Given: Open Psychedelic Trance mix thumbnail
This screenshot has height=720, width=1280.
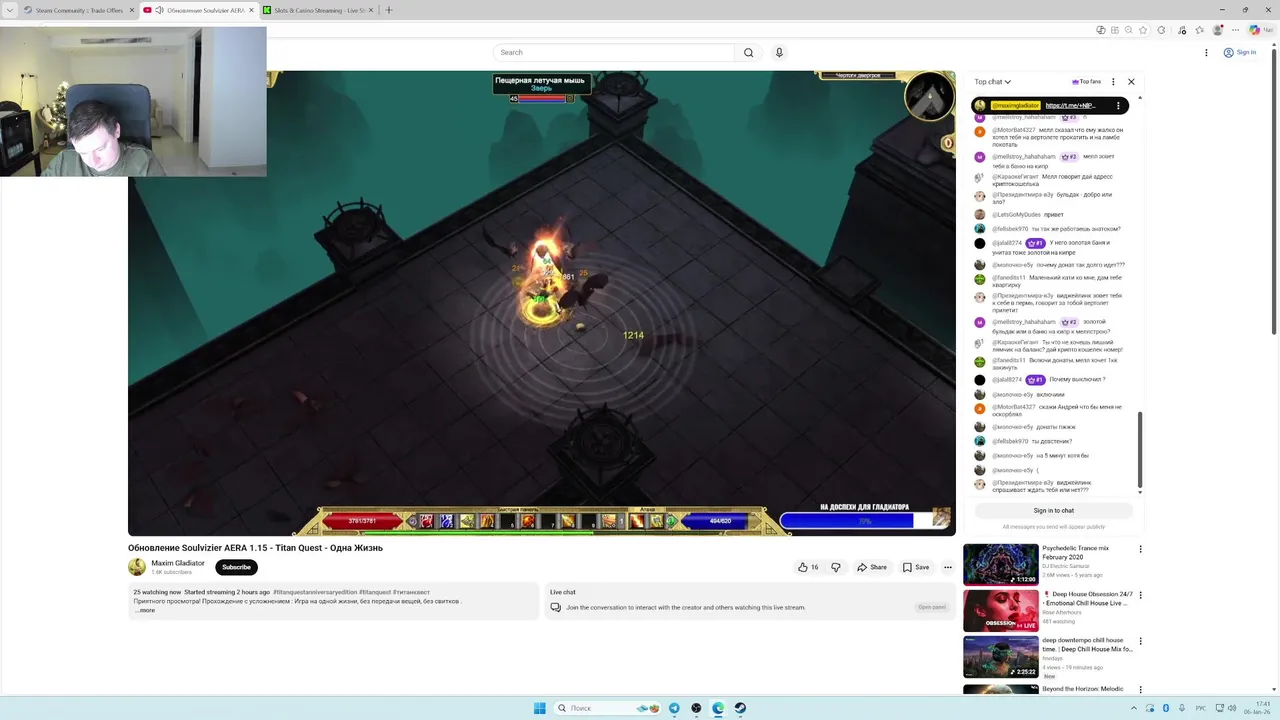Looking at the screenshot, I should pos(1000,564).
